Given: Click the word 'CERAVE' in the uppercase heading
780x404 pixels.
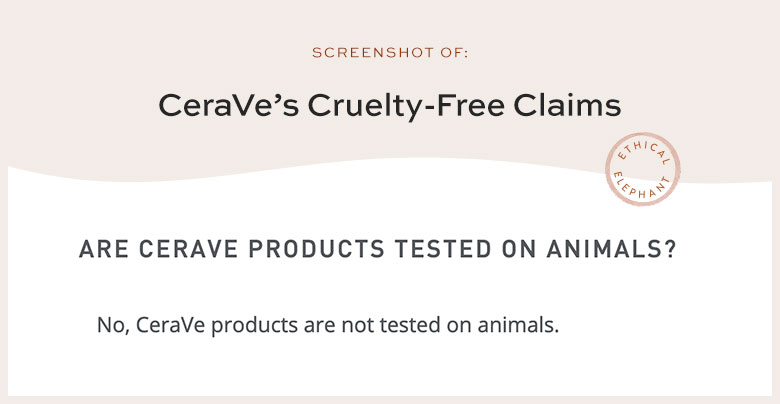Looking at the screenshot, I should click(x=189, y=249).
